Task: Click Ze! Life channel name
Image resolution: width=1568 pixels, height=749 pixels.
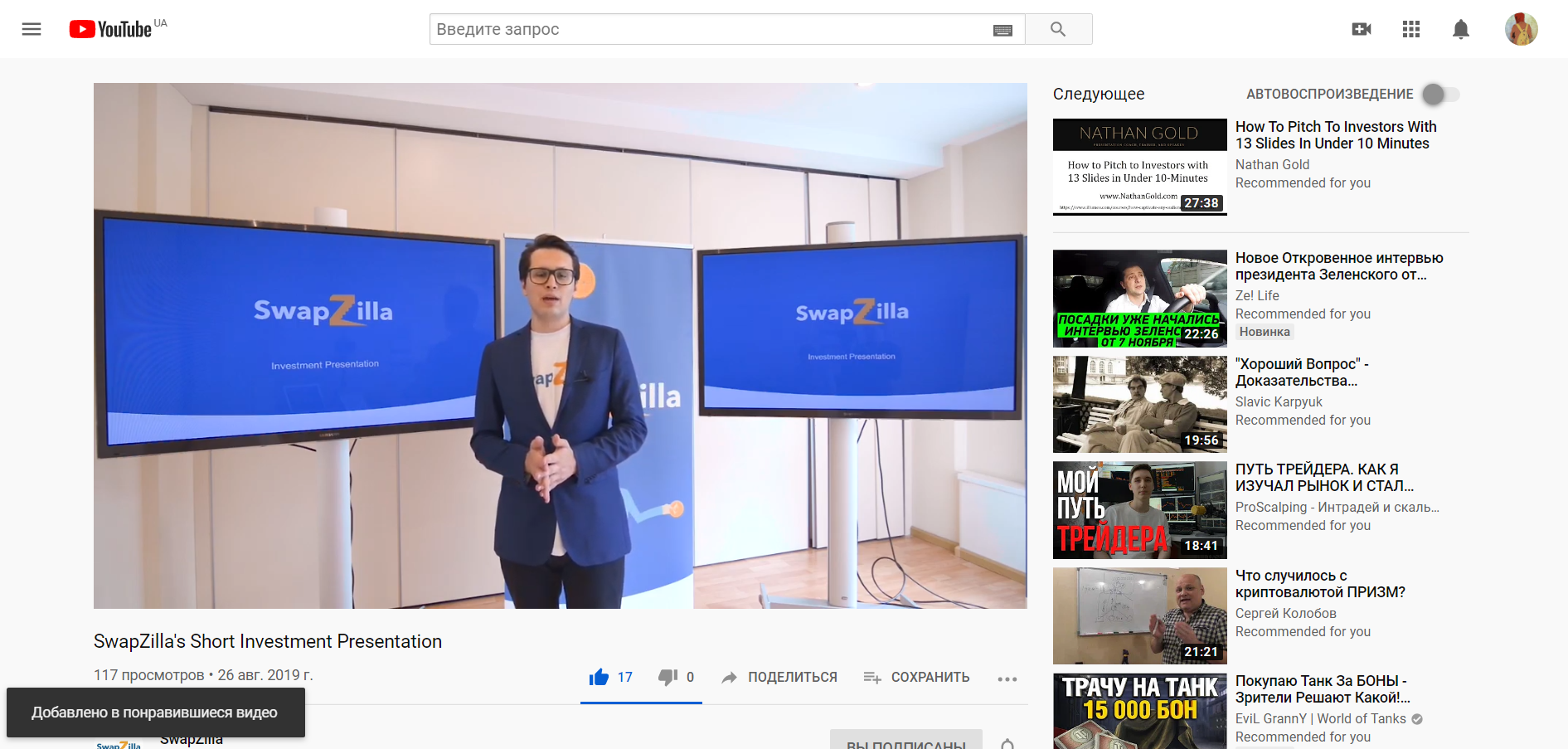Action: pos(1257,295)
